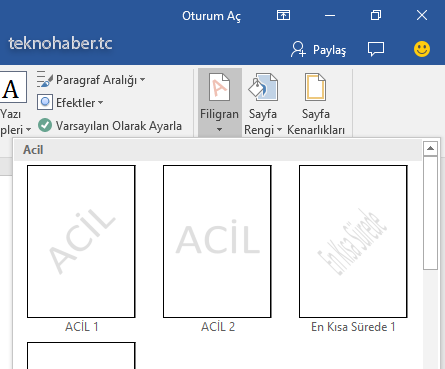The width and height of the screenshot is (445, 369).
Task: Select En Kısa Sürede 1 watermark
Action: 353,241
